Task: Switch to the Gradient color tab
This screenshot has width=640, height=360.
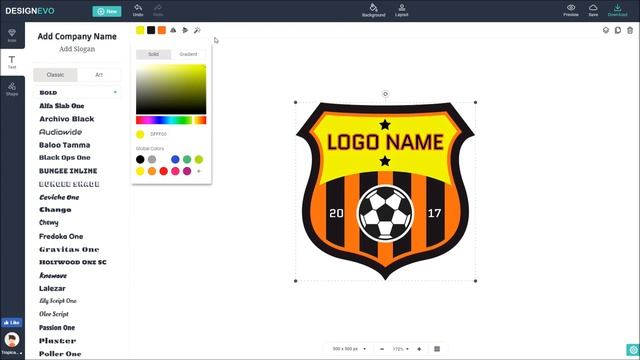Action: (x=188, y=54)
